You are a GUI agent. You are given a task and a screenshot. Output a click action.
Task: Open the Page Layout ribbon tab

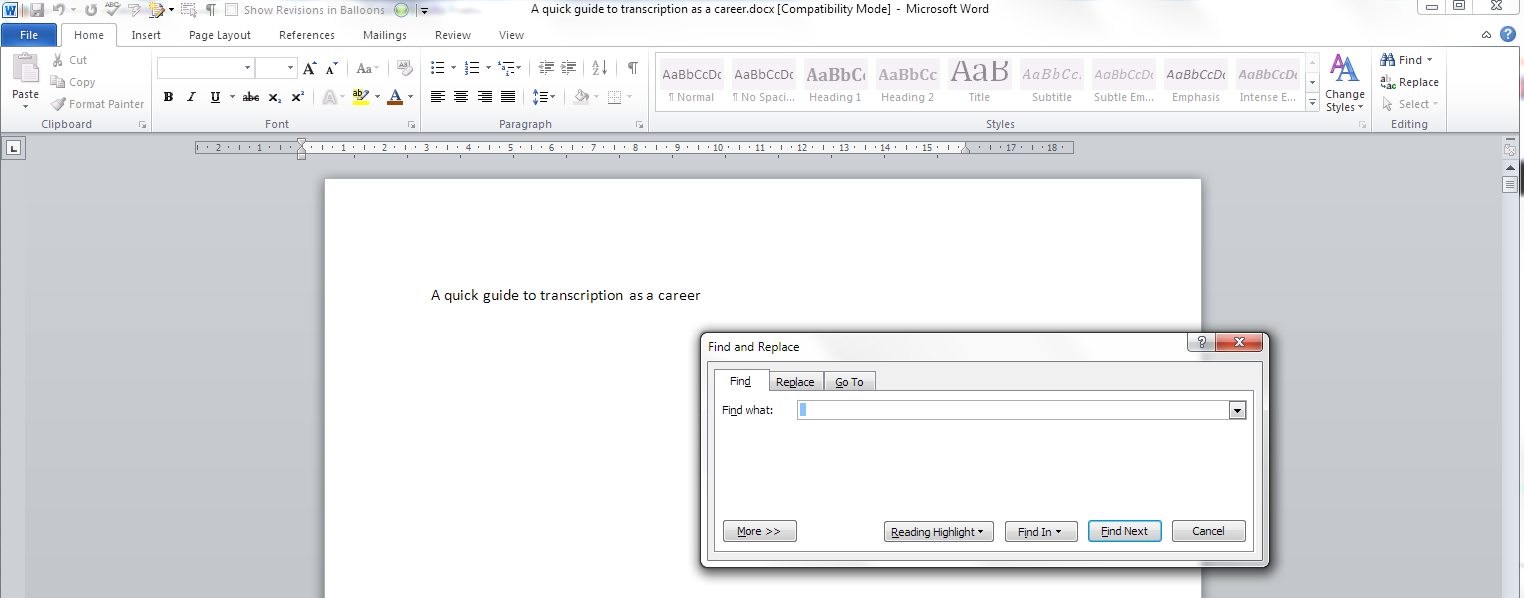[220, 35]
